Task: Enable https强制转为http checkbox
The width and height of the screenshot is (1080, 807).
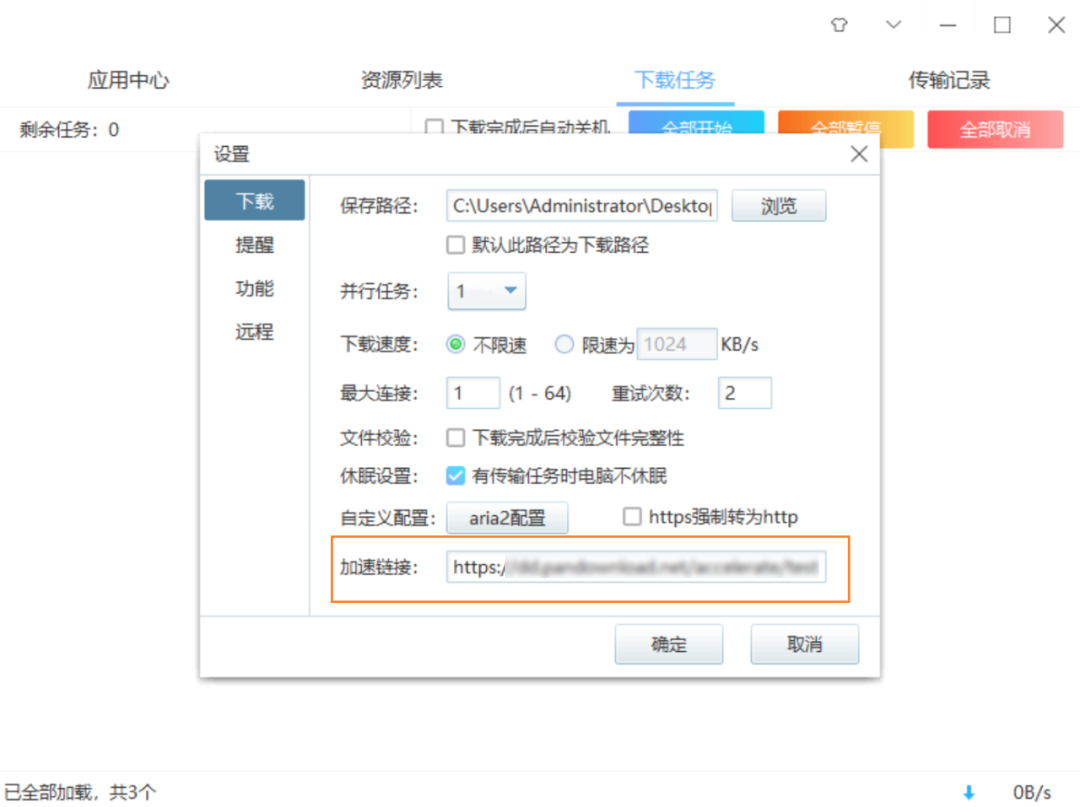Action: [x=632, y=516]
